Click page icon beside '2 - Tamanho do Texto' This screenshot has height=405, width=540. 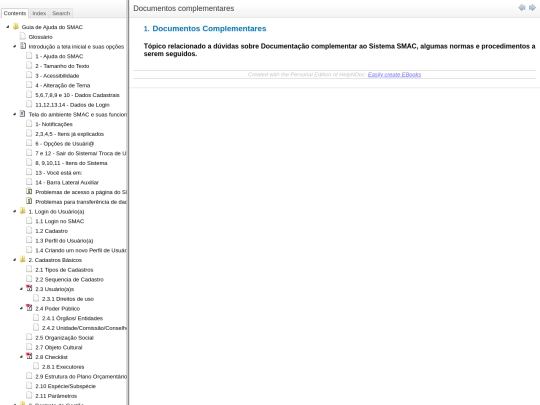(29, 65)
